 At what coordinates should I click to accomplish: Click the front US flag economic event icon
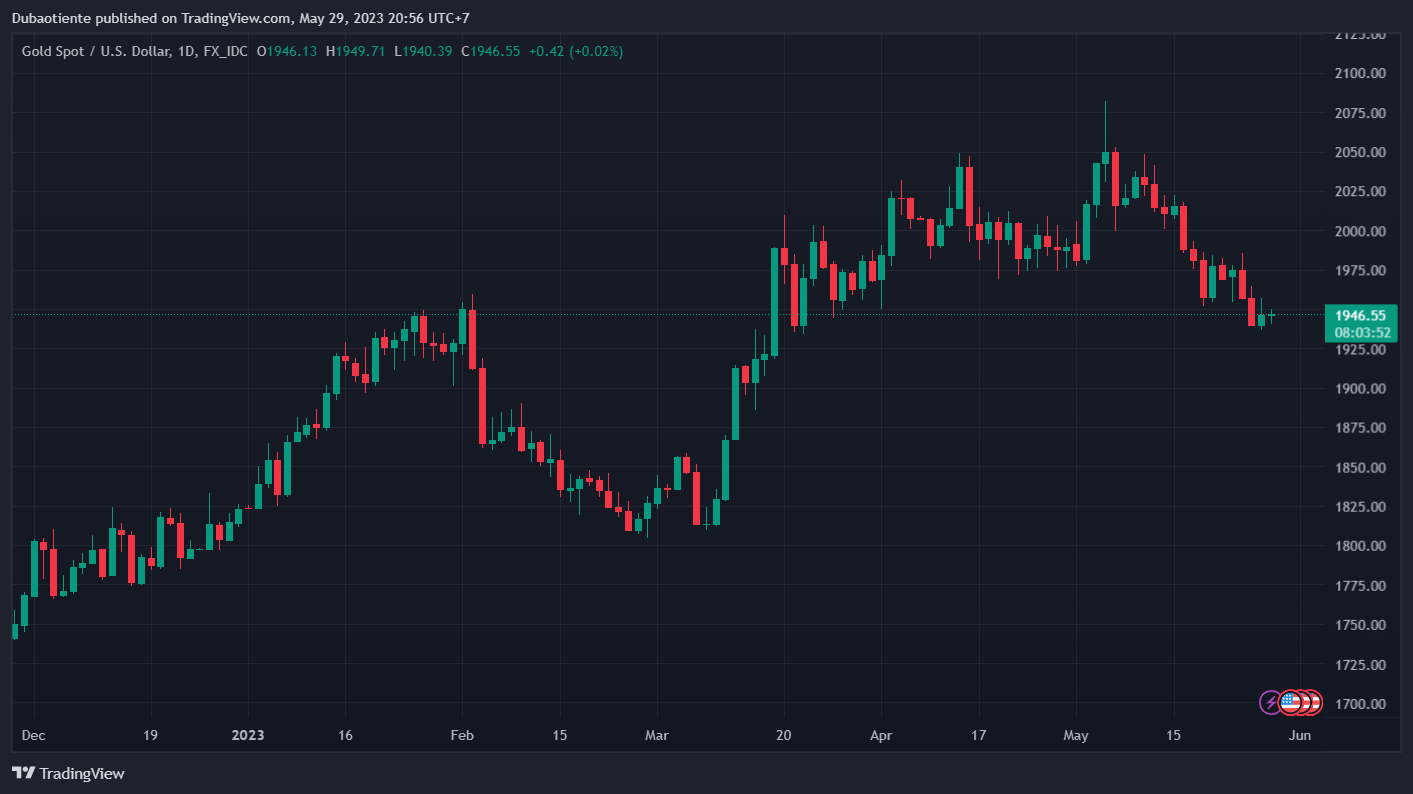(1290, 702)
